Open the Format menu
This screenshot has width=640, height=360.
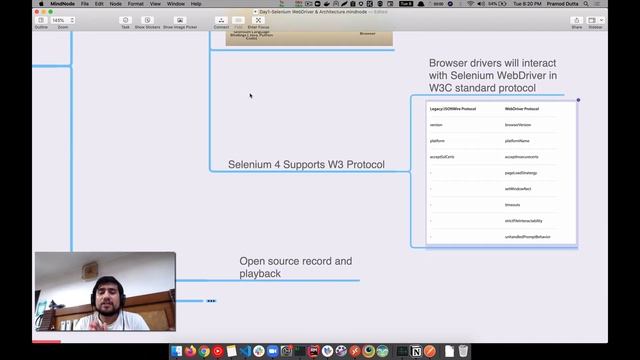(x=136, y=4)
